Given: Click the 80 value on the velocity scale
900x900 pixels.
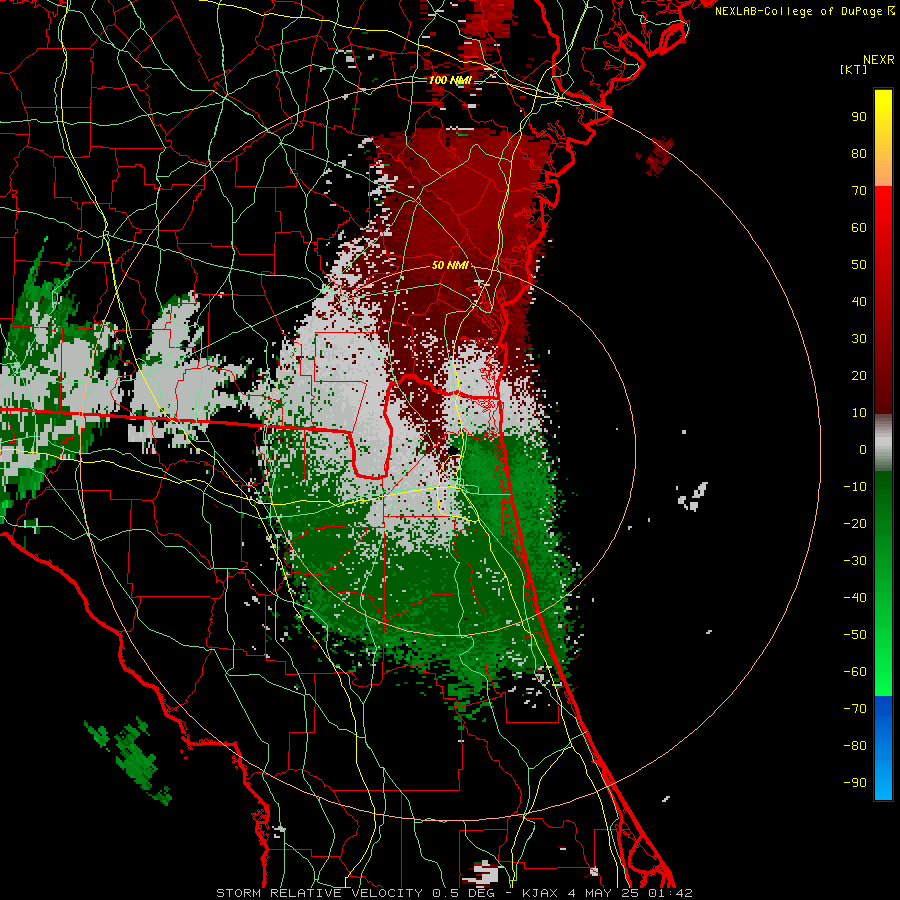Looking at the screenshot, I should pos(859,153).
